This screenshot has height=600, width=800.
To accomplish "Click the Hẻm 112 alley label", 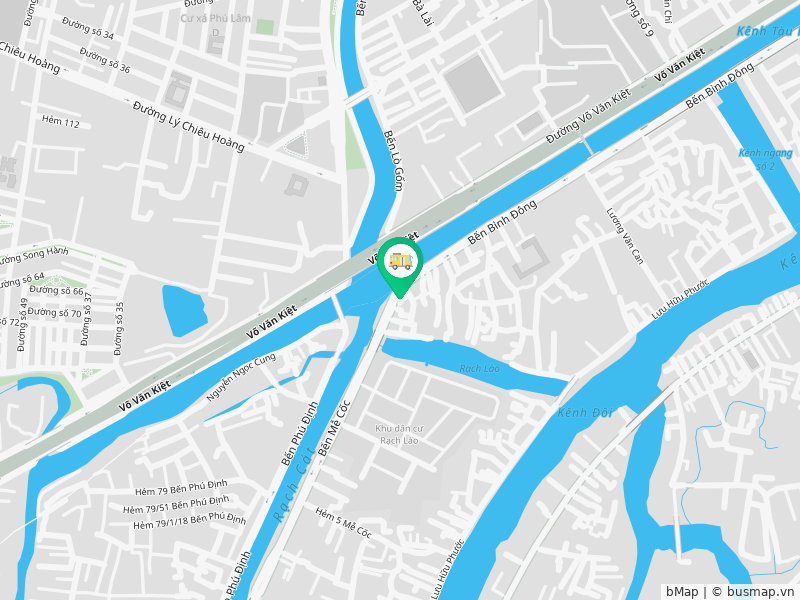I will click(x=61, y=121).
